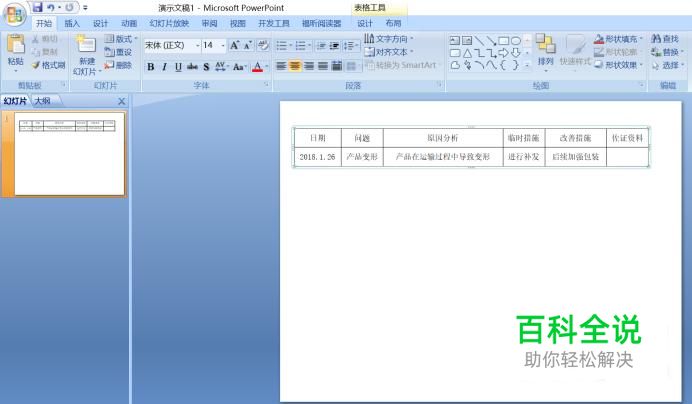Open Table Tools Layout (布局) tab

(x=393, y=23)
